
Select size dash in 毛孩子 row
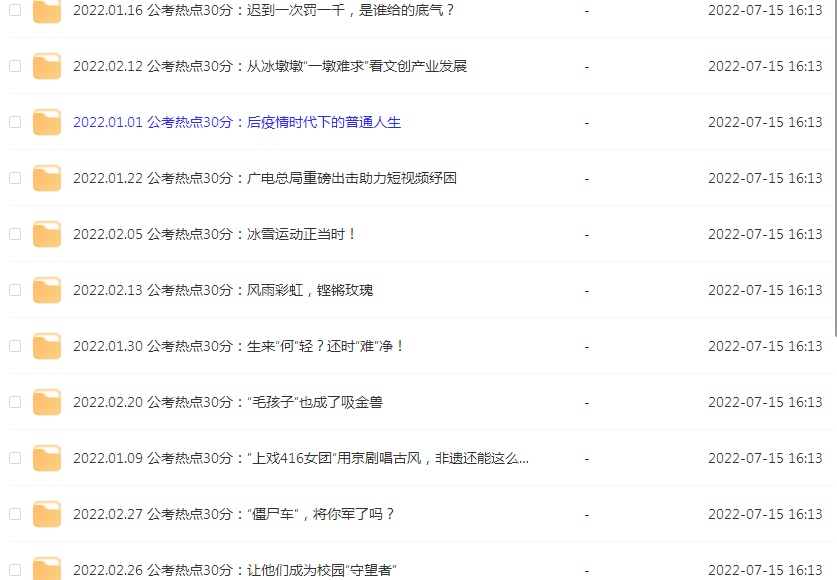pyautogui.click(x=587, y=403)
